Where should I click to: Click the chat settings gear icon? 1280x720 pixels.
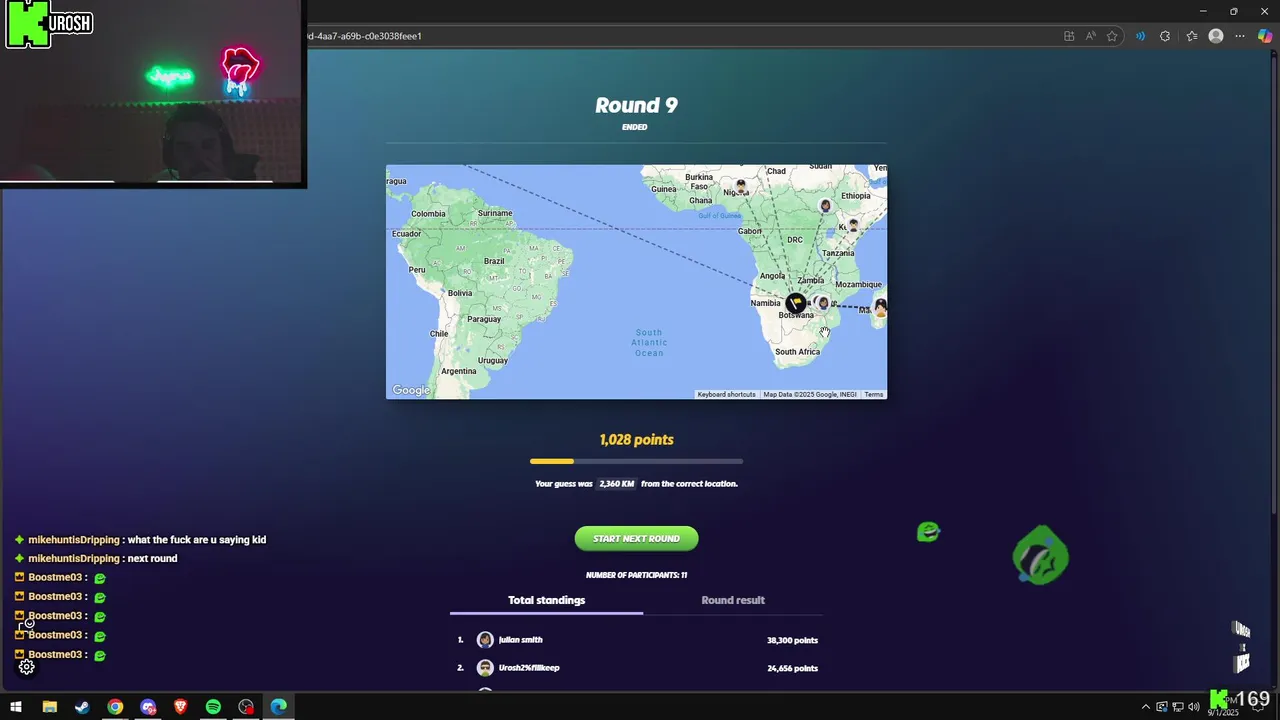coord(27,667)
